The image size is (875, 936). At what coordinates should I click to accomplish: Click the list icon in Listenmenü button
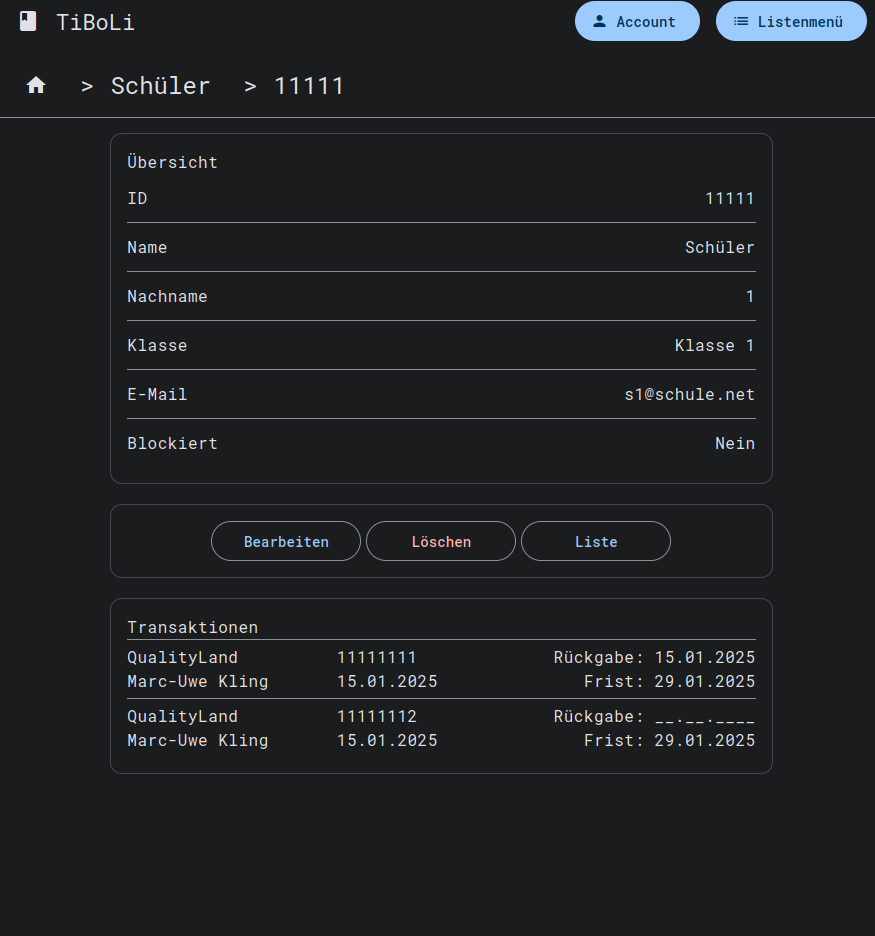tap(741, 21)
